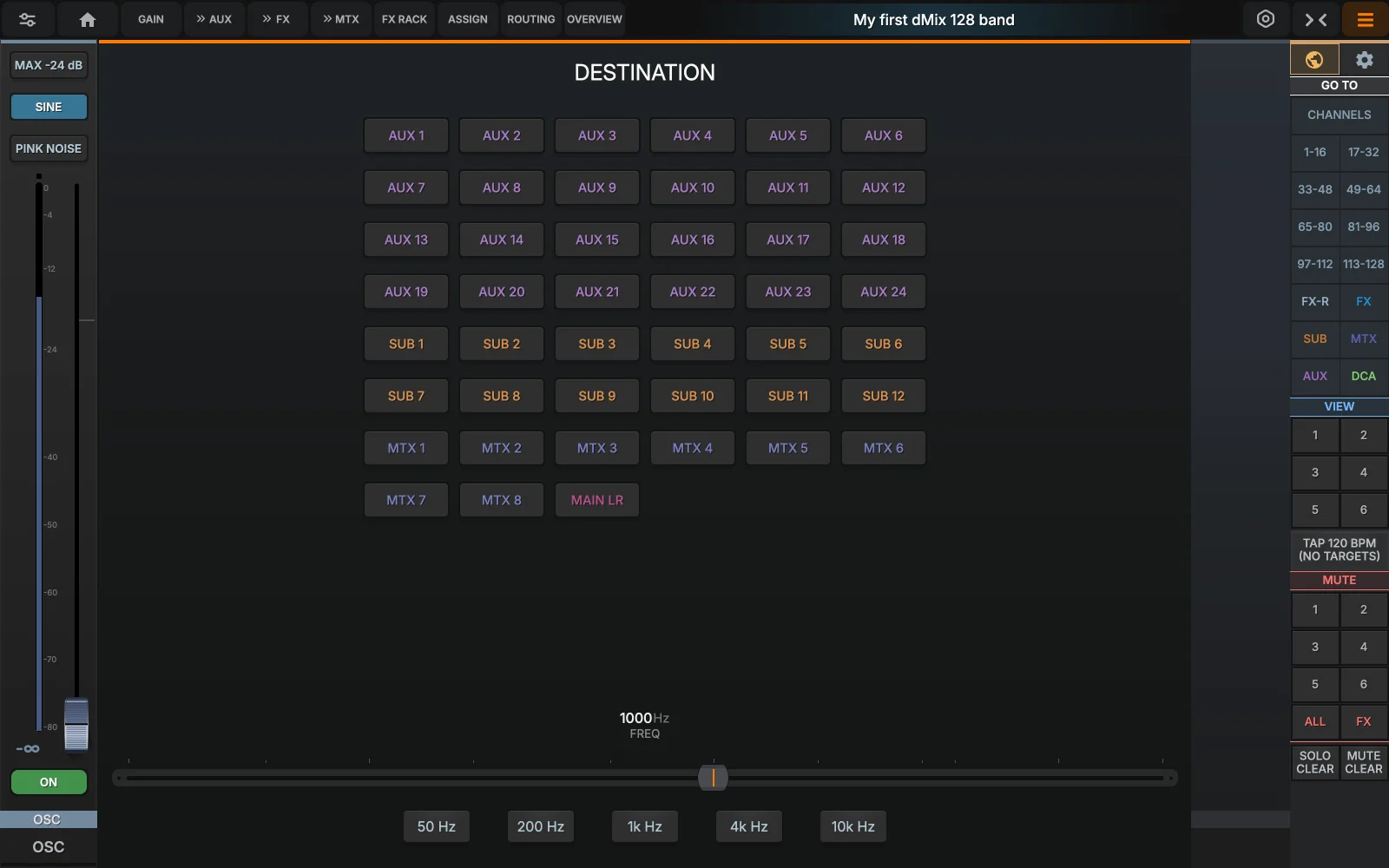Viewport: 1389px width, 868px height.
Task: Set frequency preset to 1k Hz
Action: (645, 826)
